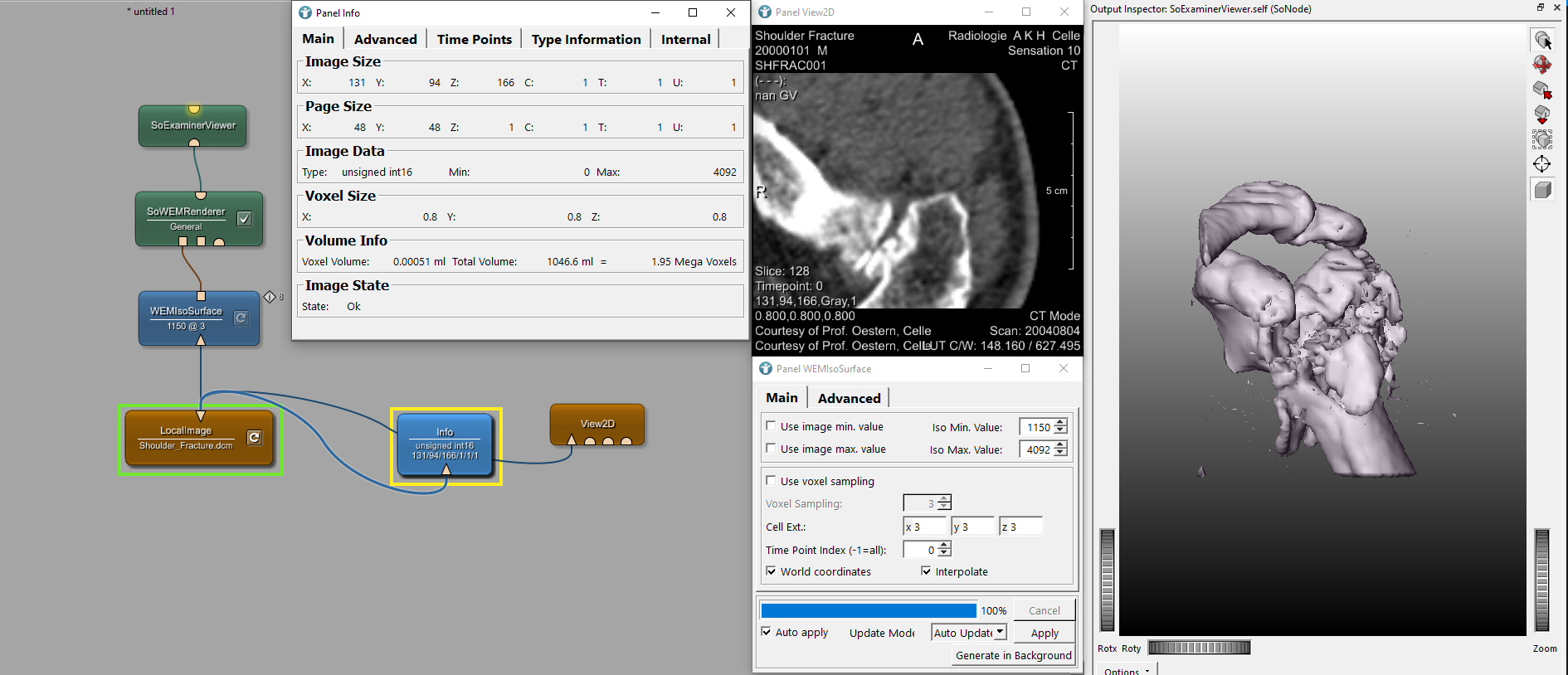Click the WEMIsoSurface module update icon
This screenshot has width=1568, height=675.
pos(241,318)
